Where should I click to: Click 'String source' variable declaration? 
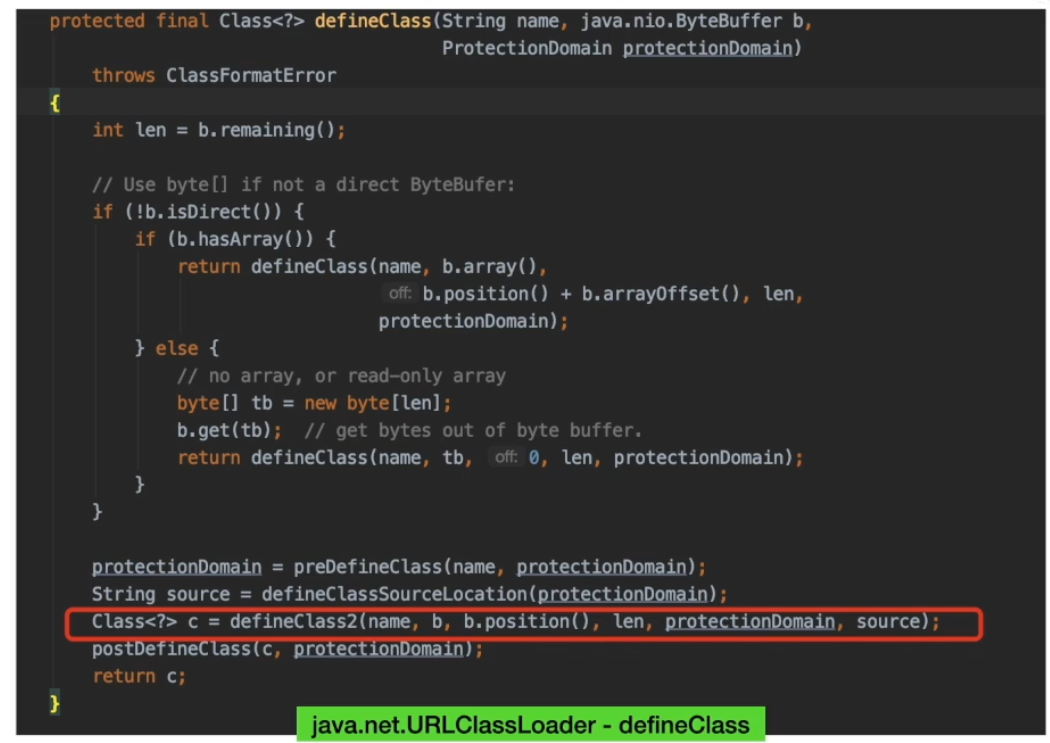tap(161, 594)
